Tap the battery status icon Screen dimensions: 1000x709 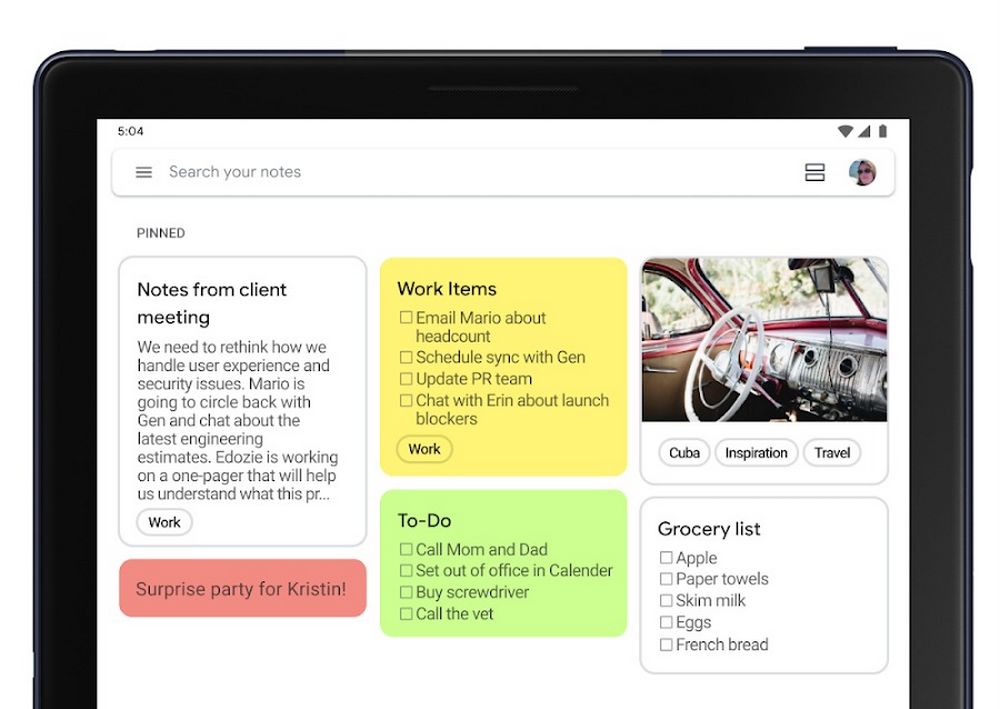tap(883, 131)
